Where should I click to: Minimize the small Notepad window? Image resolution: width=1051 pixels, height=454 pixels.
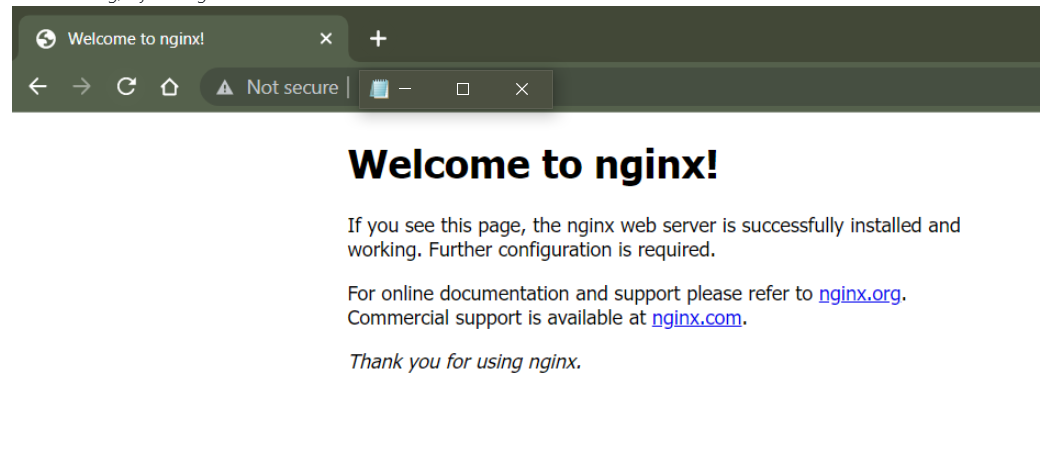[405, 89]
